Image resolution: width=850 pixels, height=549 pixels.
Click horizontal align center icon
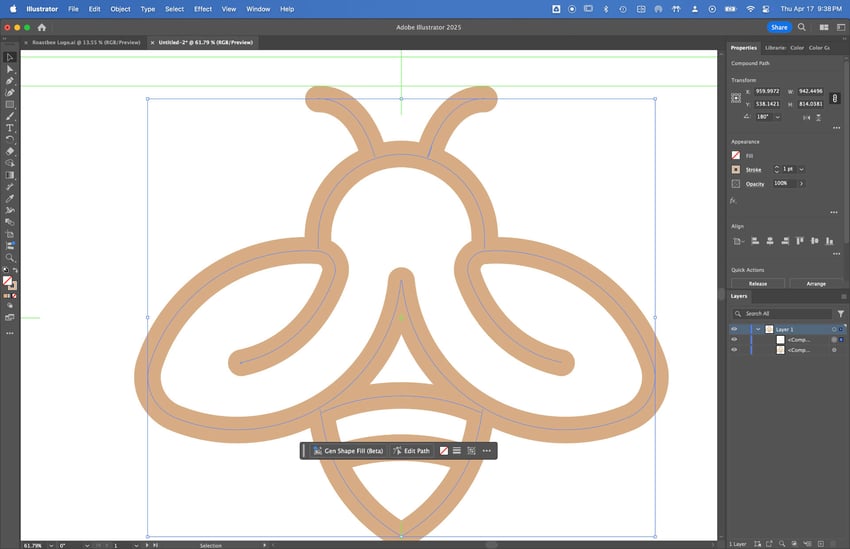click(x=770, y=241)
